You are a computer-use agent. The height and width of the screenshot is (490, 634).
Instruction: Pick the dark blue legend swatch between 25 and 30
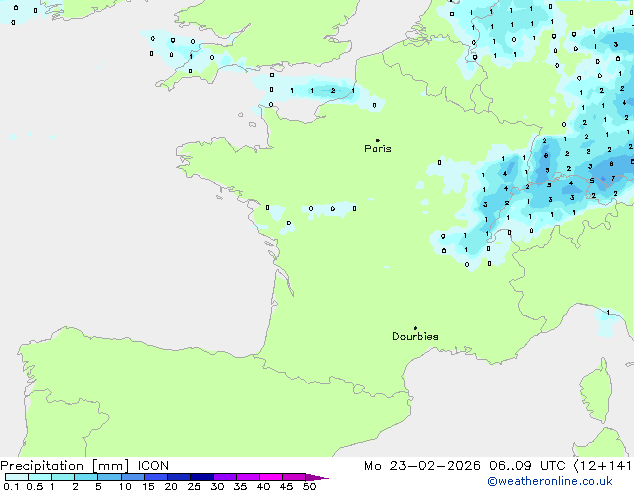point(202,477)
